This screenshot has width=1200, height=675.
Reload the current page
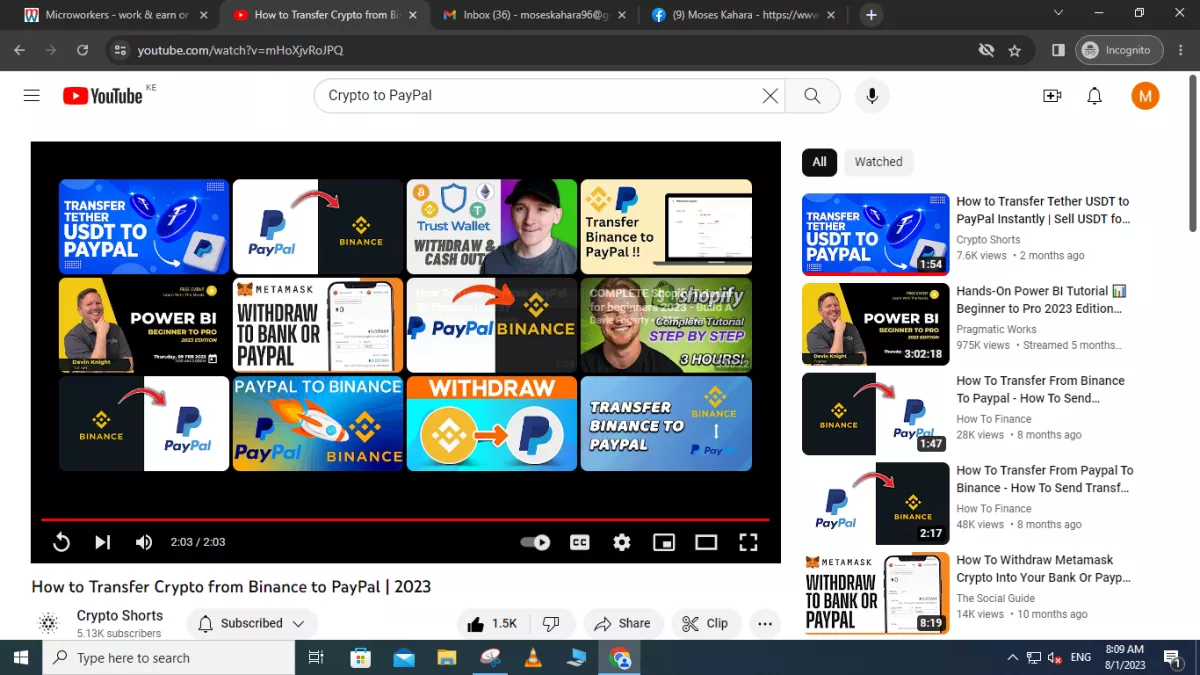coord(82,50)
